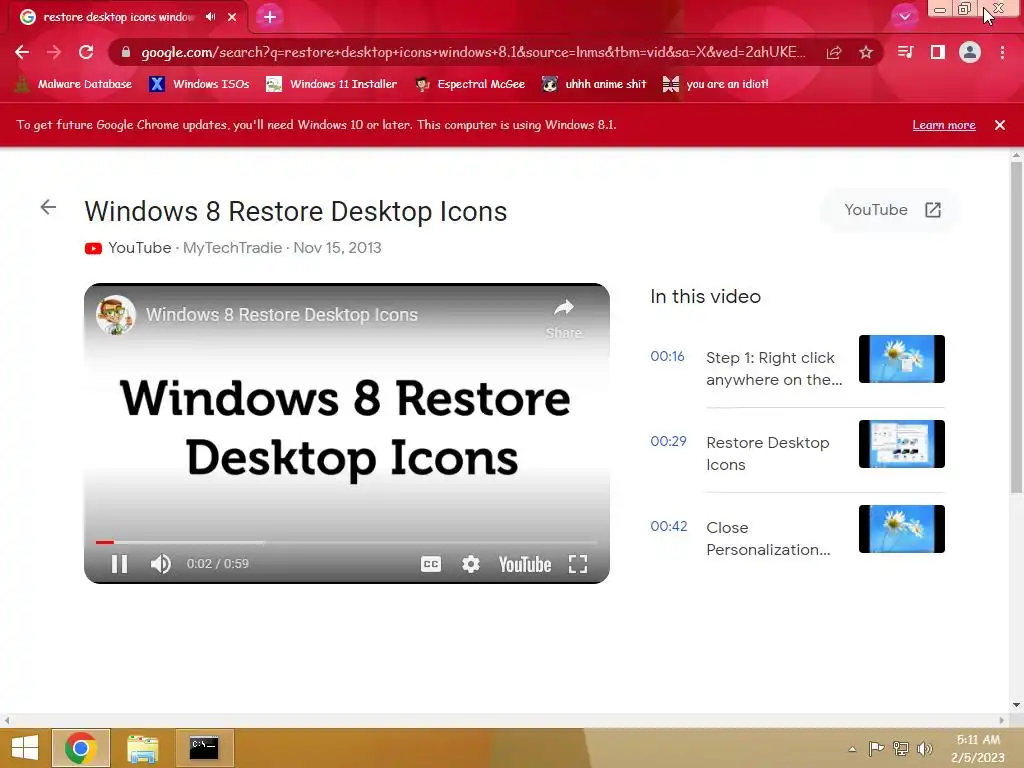Open video on YouTube button
This screenshot has height=768, width=1024.
click(x=891, y=210)
